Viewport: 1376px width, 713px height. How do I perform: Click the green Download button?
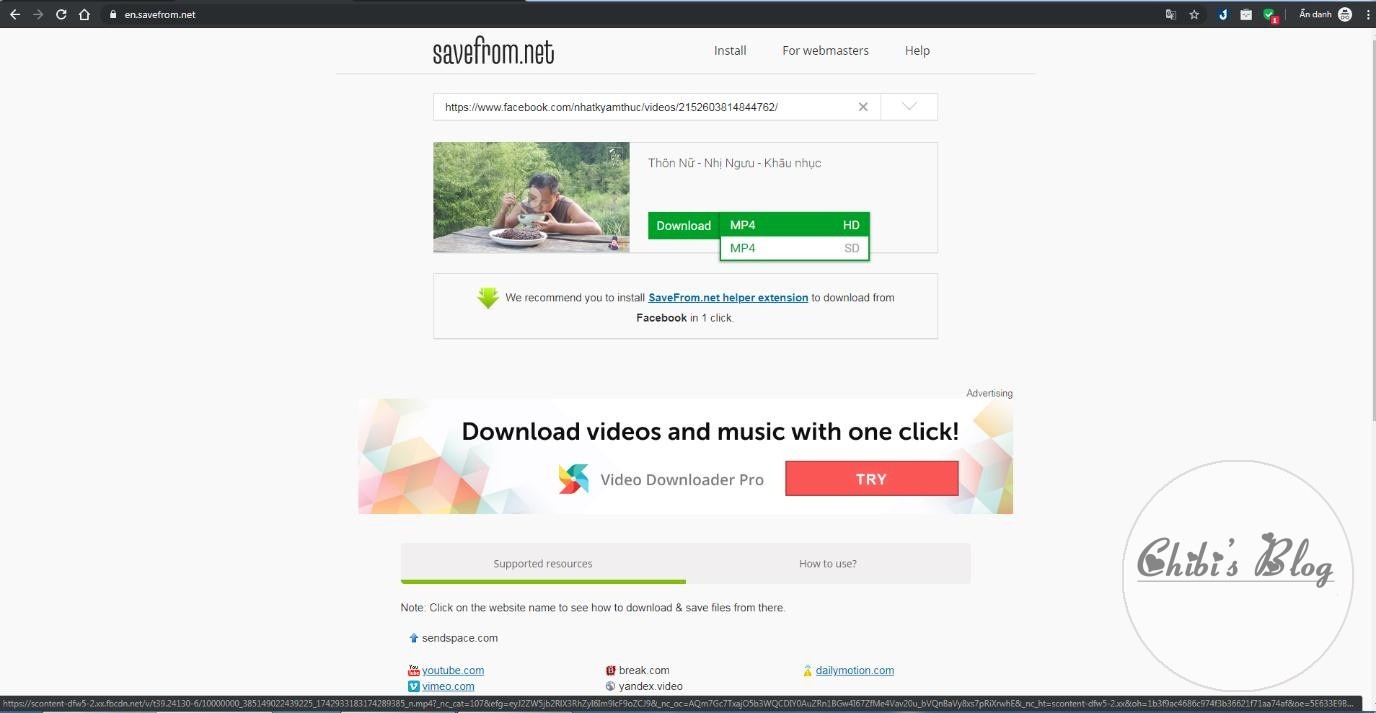(684, 226)
